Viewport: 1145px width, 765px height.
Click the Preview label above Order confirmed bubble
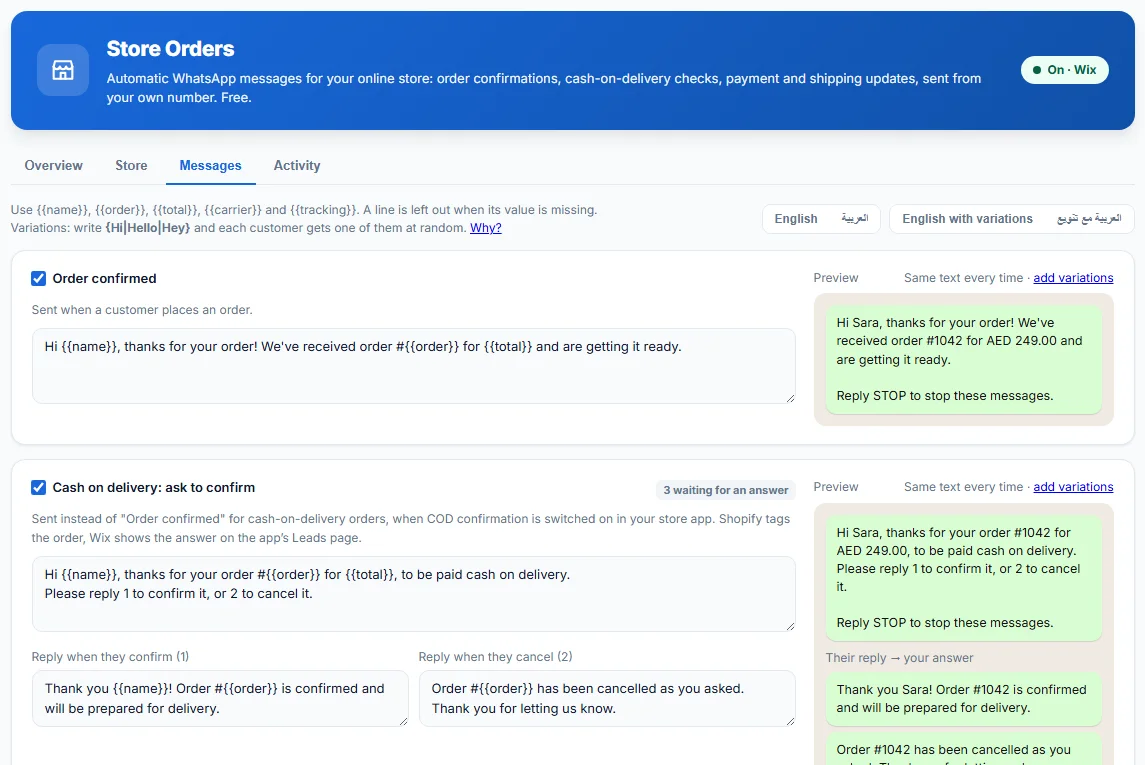836,277
